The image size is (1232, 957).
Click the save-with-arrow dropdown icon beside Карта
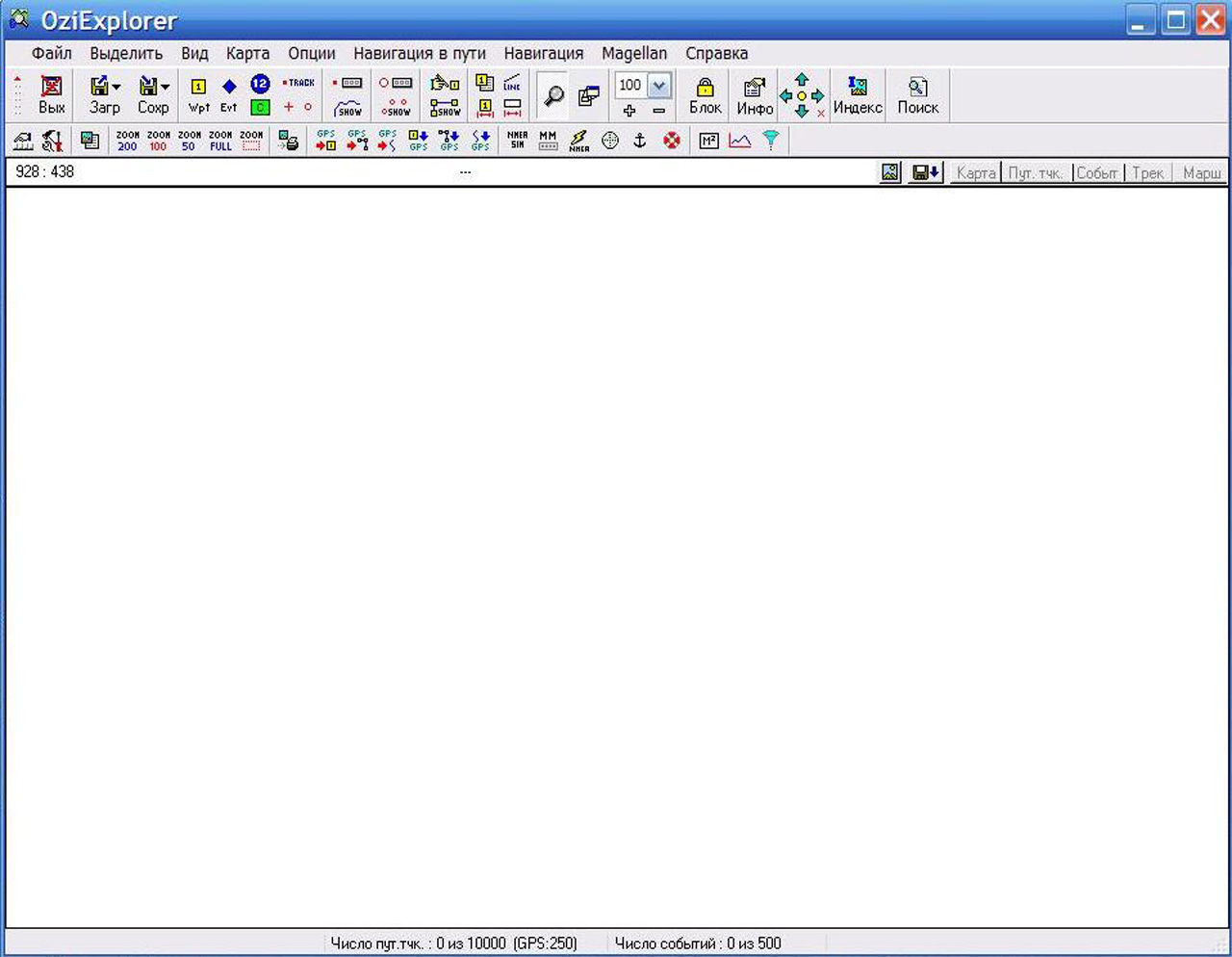tap(925, 172)
